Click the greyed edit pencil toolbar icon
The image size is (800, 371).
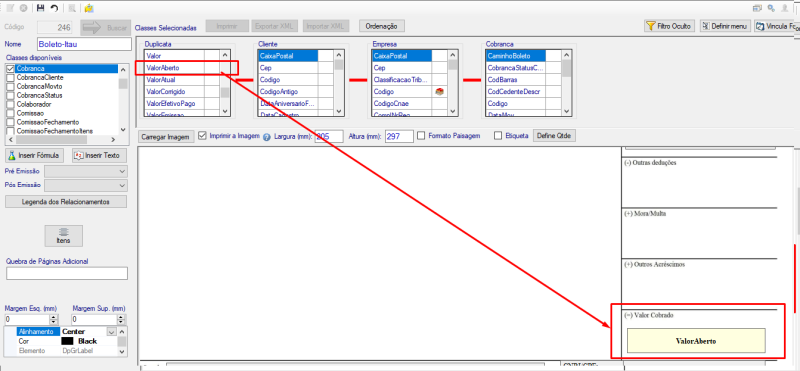[10, 8]
